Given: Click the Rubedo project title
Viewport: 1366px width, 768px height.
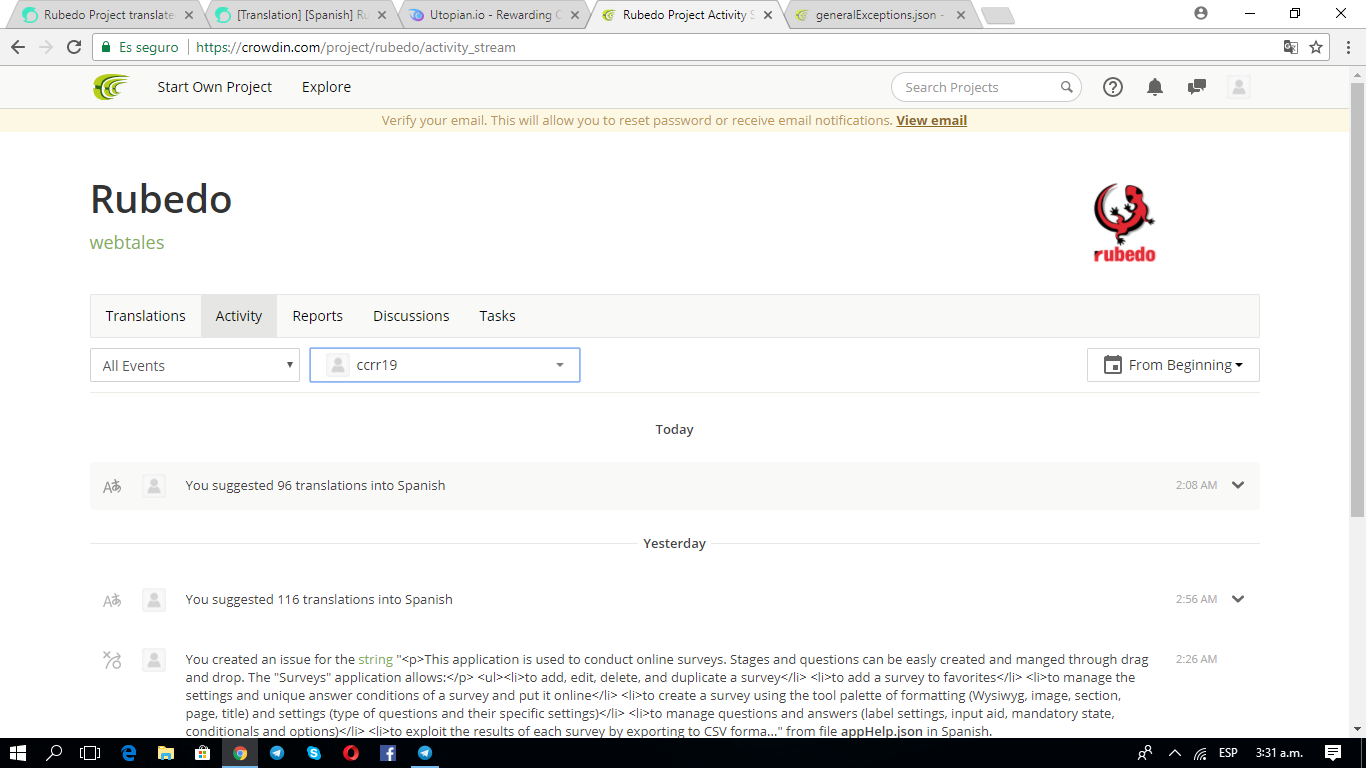Looking at the screenshot, I should pyautogui.click(x=161, y=199).
